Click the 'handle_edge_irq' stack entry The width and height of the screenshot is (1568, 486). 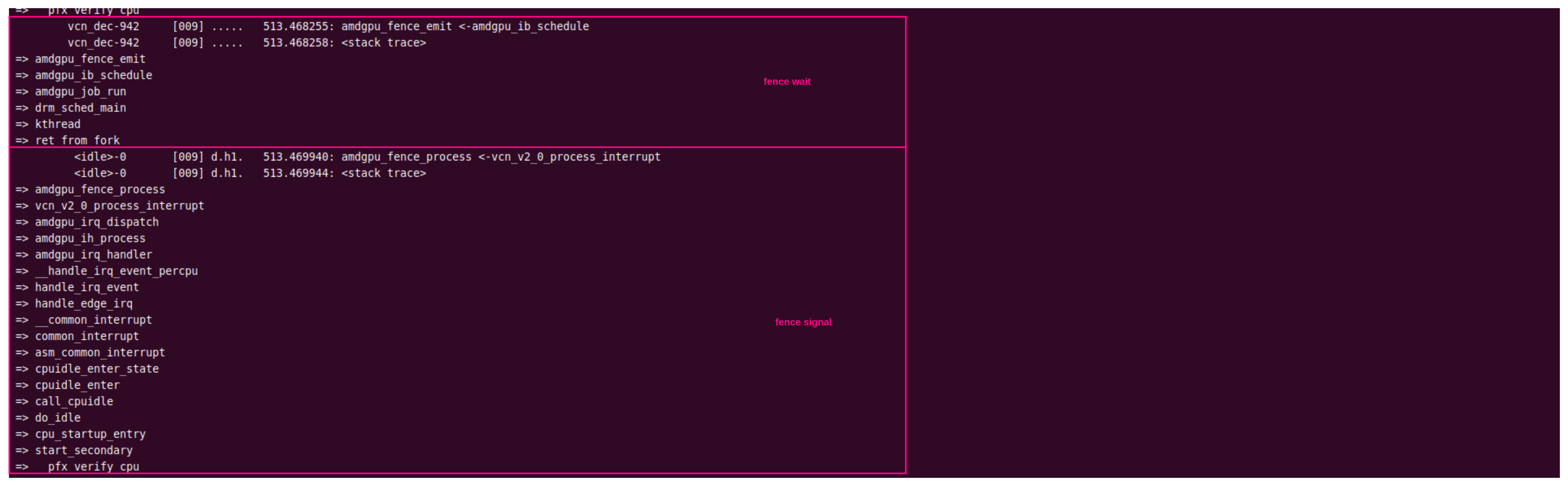click(x=83, y=303)
